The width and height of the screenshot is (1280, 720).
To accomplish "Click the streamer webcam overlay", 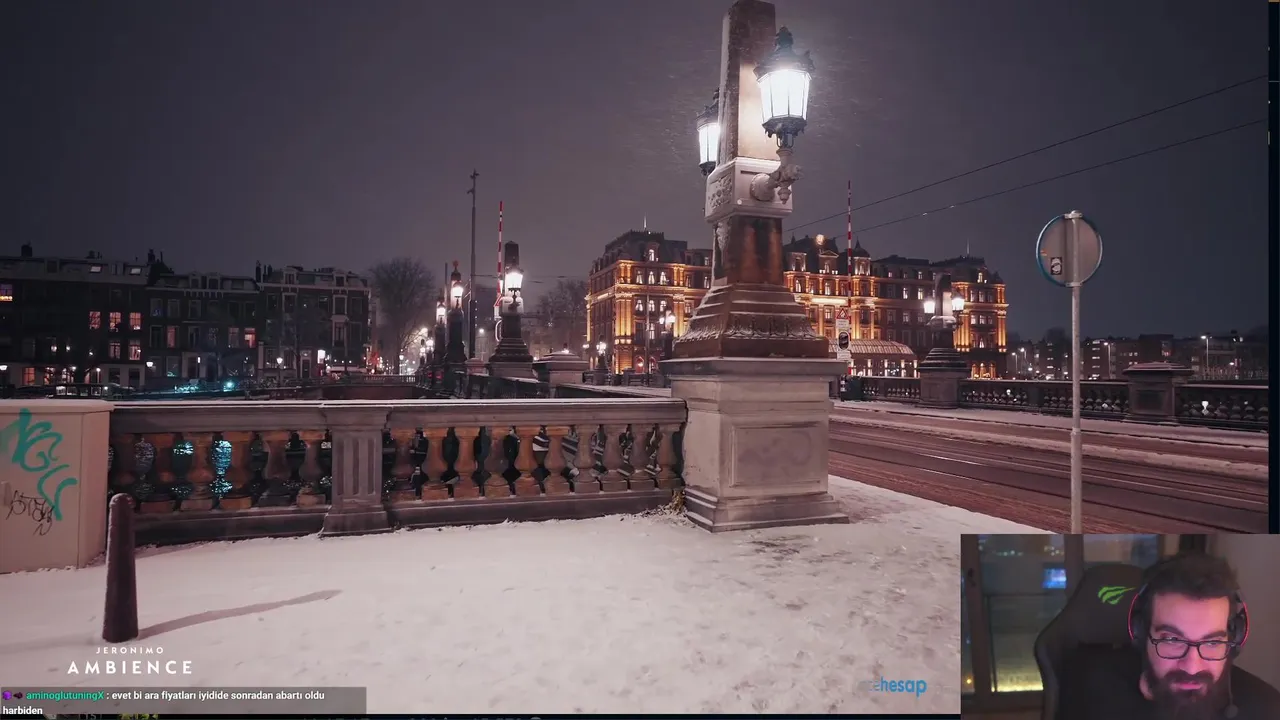I will tap(1120, 627).
